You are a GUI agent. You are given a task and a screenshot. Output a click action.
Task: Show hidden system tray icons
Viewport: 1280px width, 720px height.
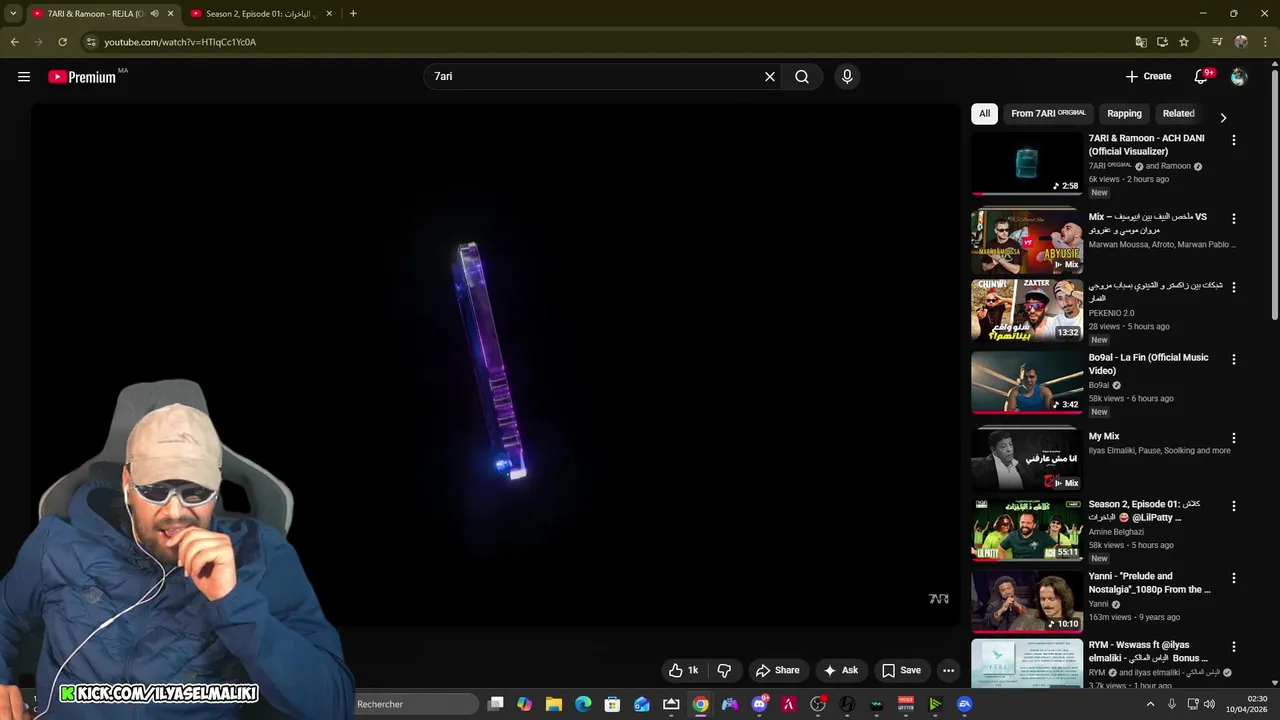(1150, 704)
